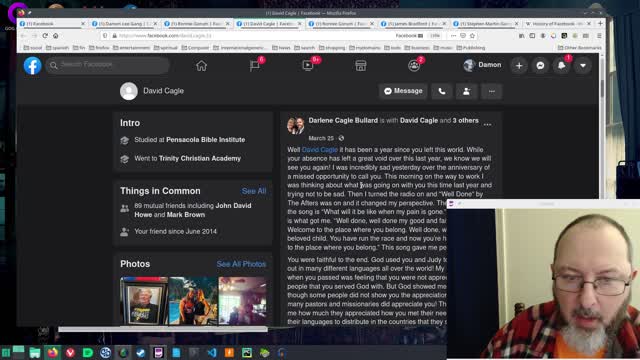Open the file manager in taskbar
Viewport: 640px width, 360px height.
pyautogui.click(x=35, y=352)
